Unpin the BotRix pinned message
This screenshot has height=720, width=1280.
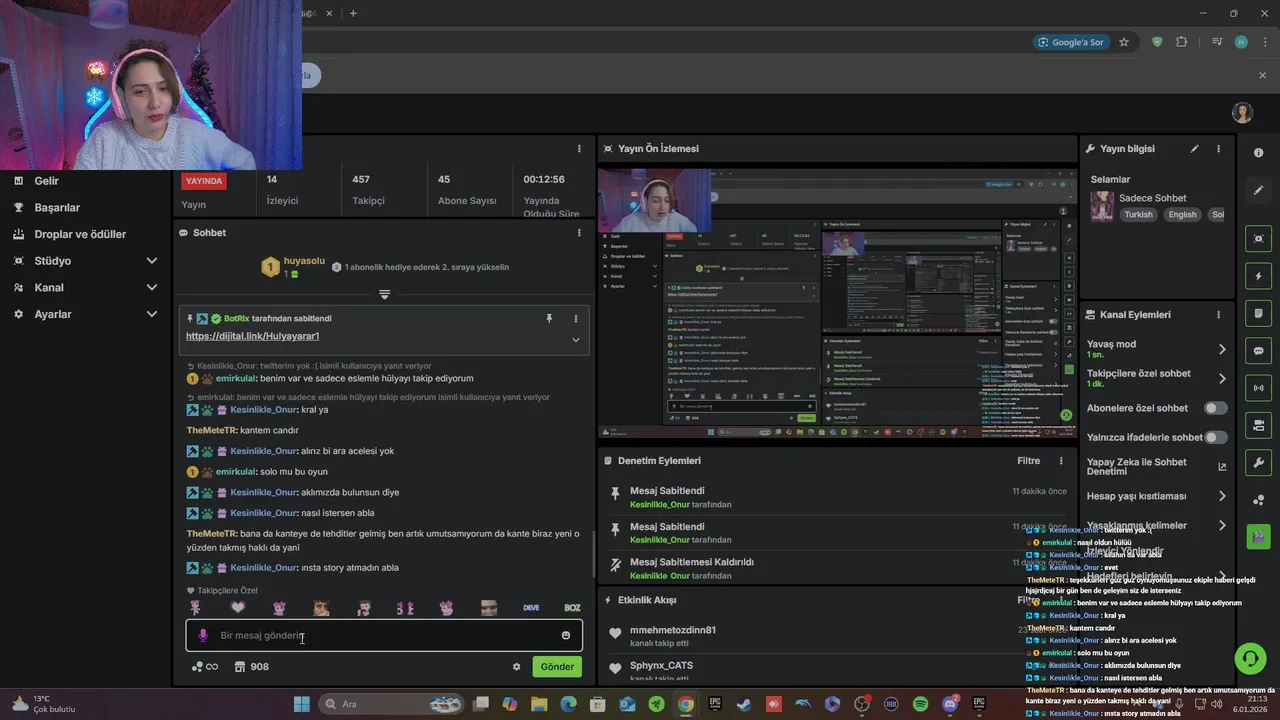click(x=548, y=318)
